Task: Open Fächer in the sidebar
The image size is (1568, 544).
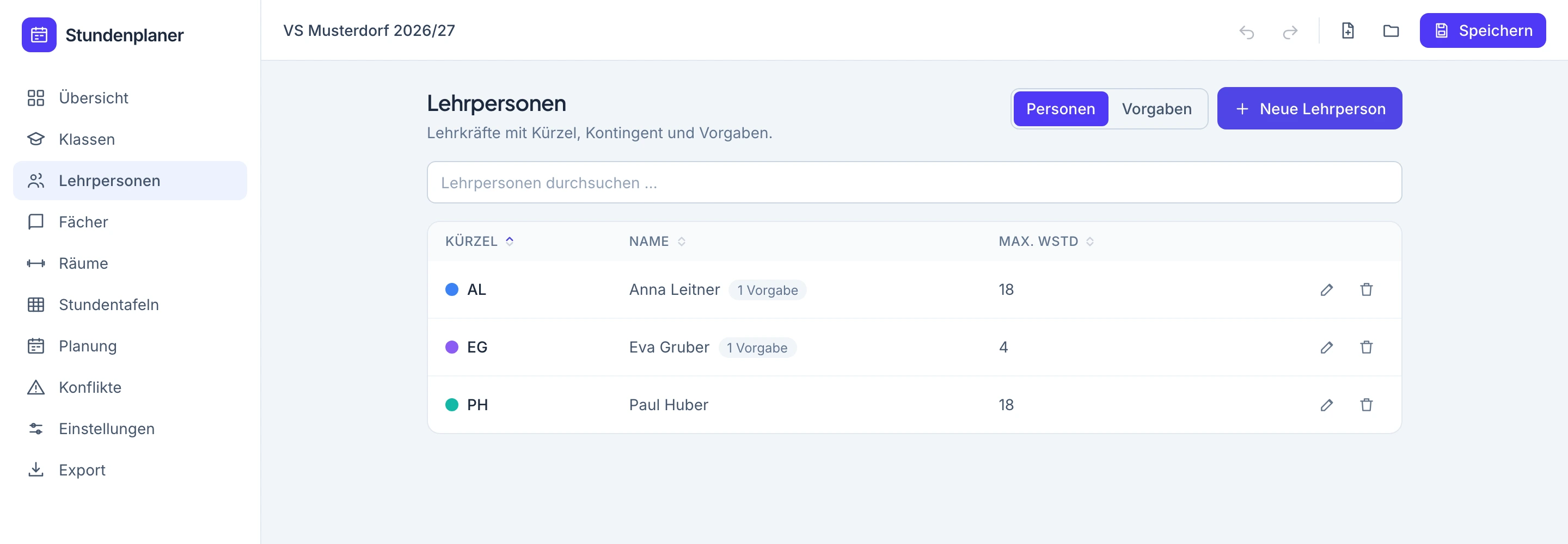Action: click(x=130, y=222)
